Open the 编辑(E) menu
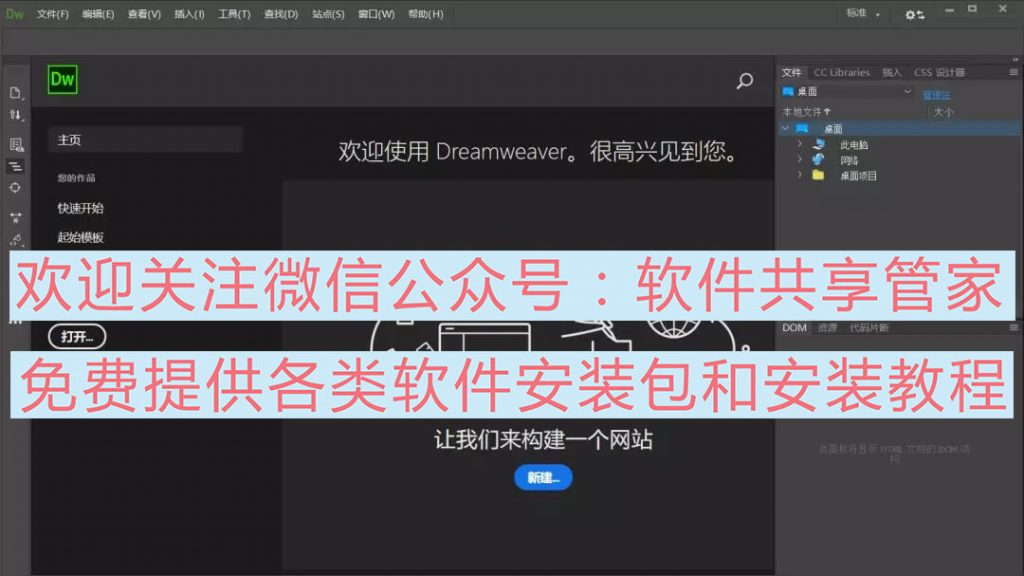The width and height of the screenshot is (1024, 576). click(98, 14)
